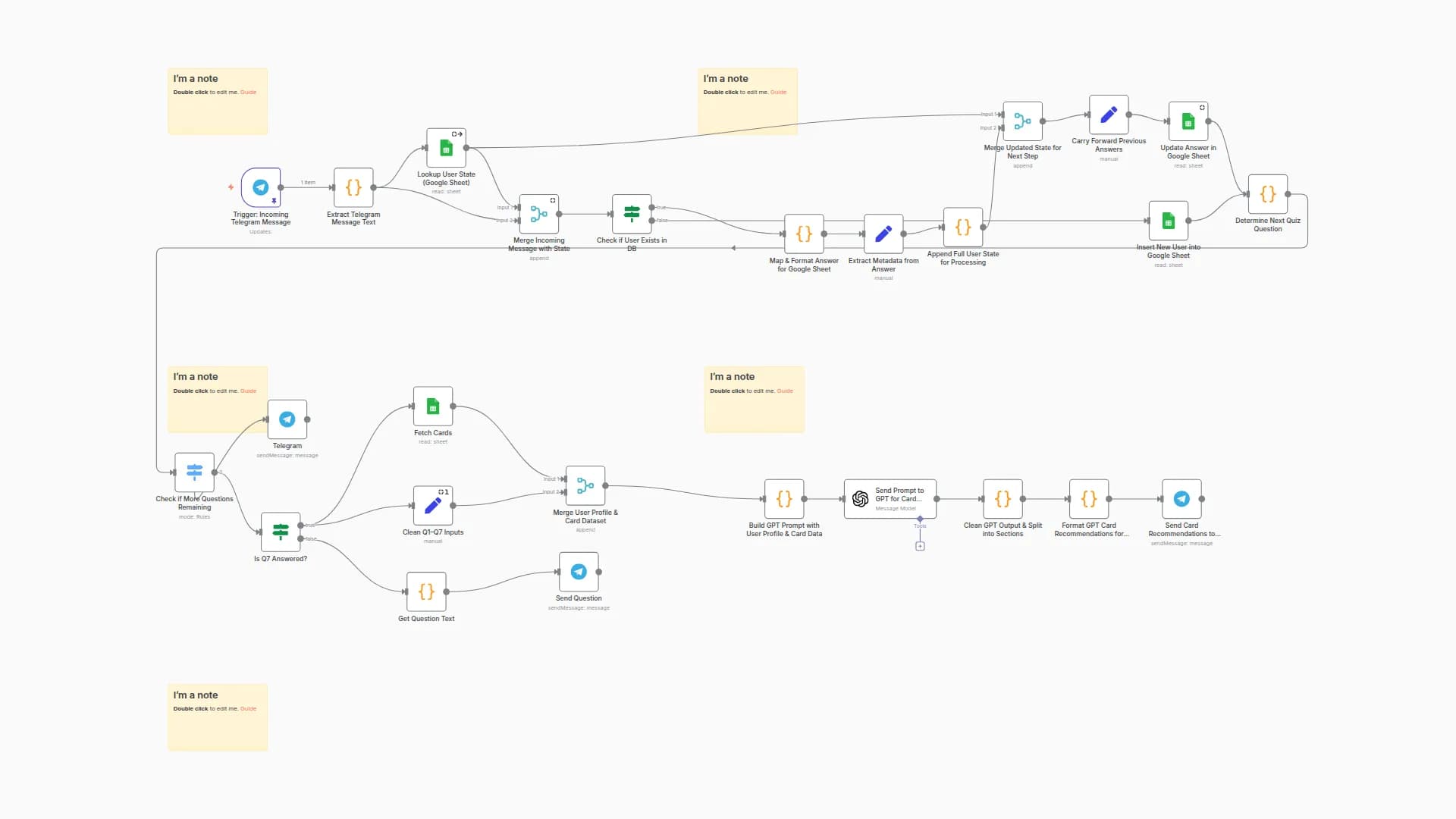Open the Is Q7 Answered? switch node
The image size is (1456, 819).
[x=280, y=533]
